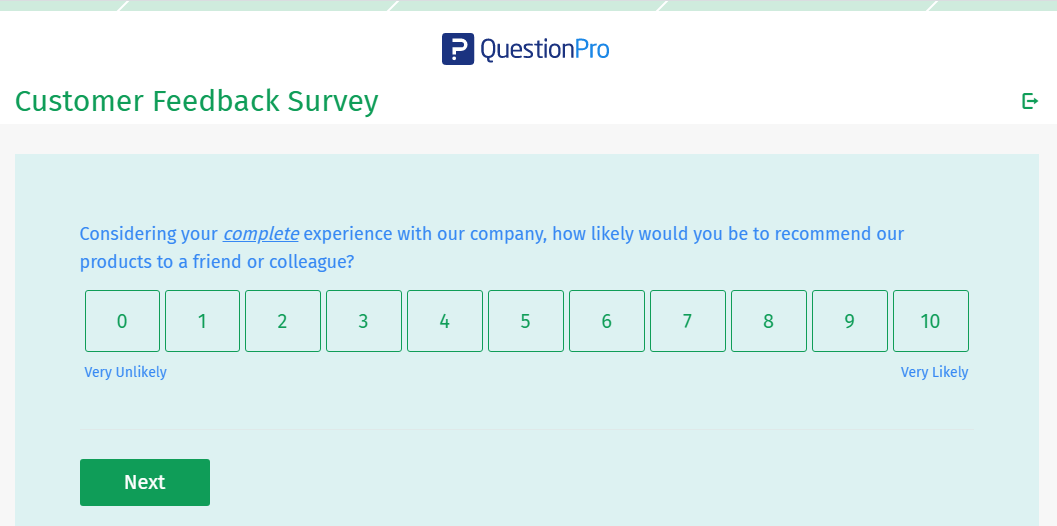The width and height of the screenshot is (1057, 526).
Task: Choose rating 8 on the scale
Action: coord(769,321)
